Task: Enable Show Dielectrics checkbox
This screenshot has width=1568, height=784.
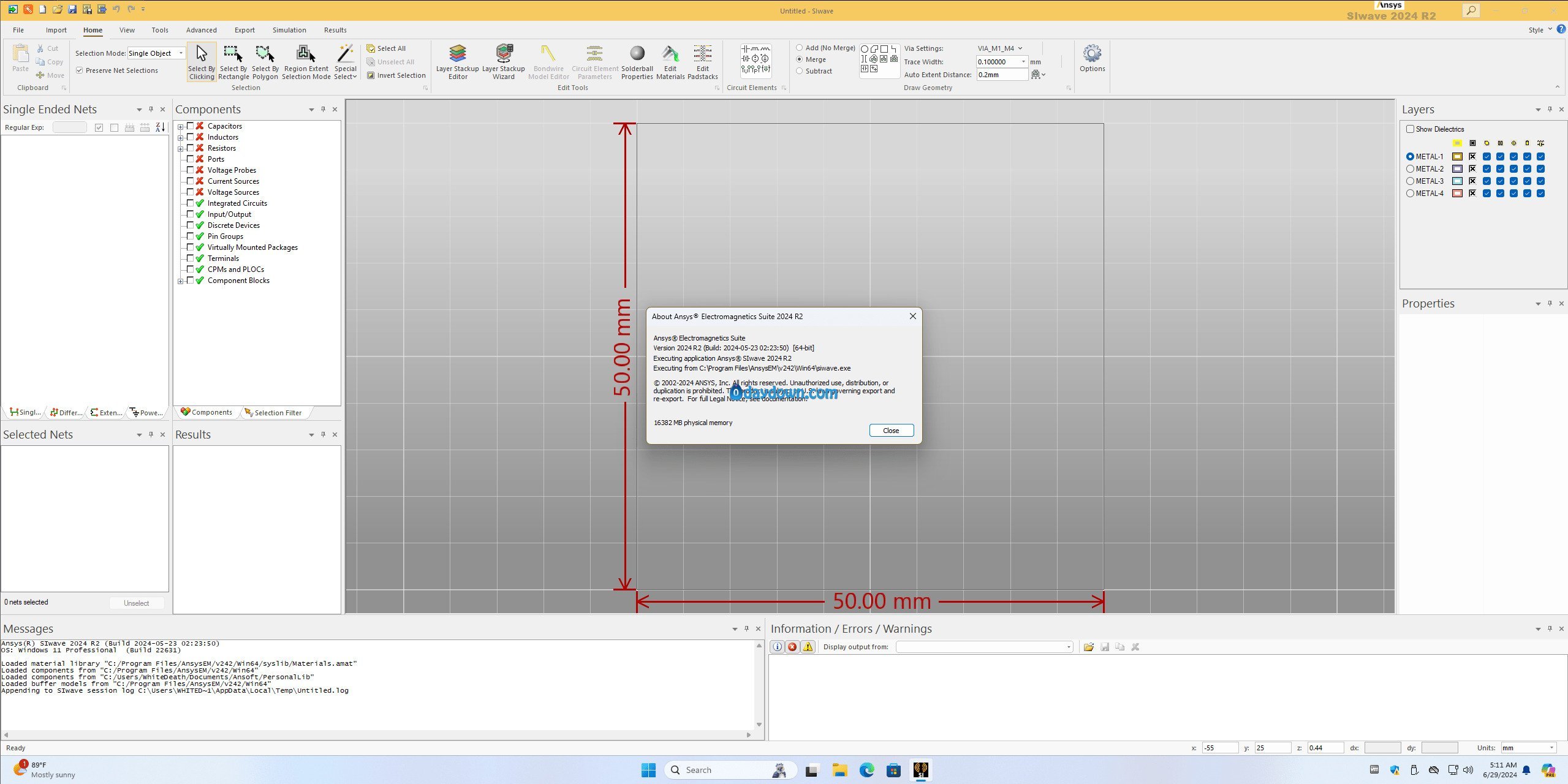Action: coord(1410,129)
